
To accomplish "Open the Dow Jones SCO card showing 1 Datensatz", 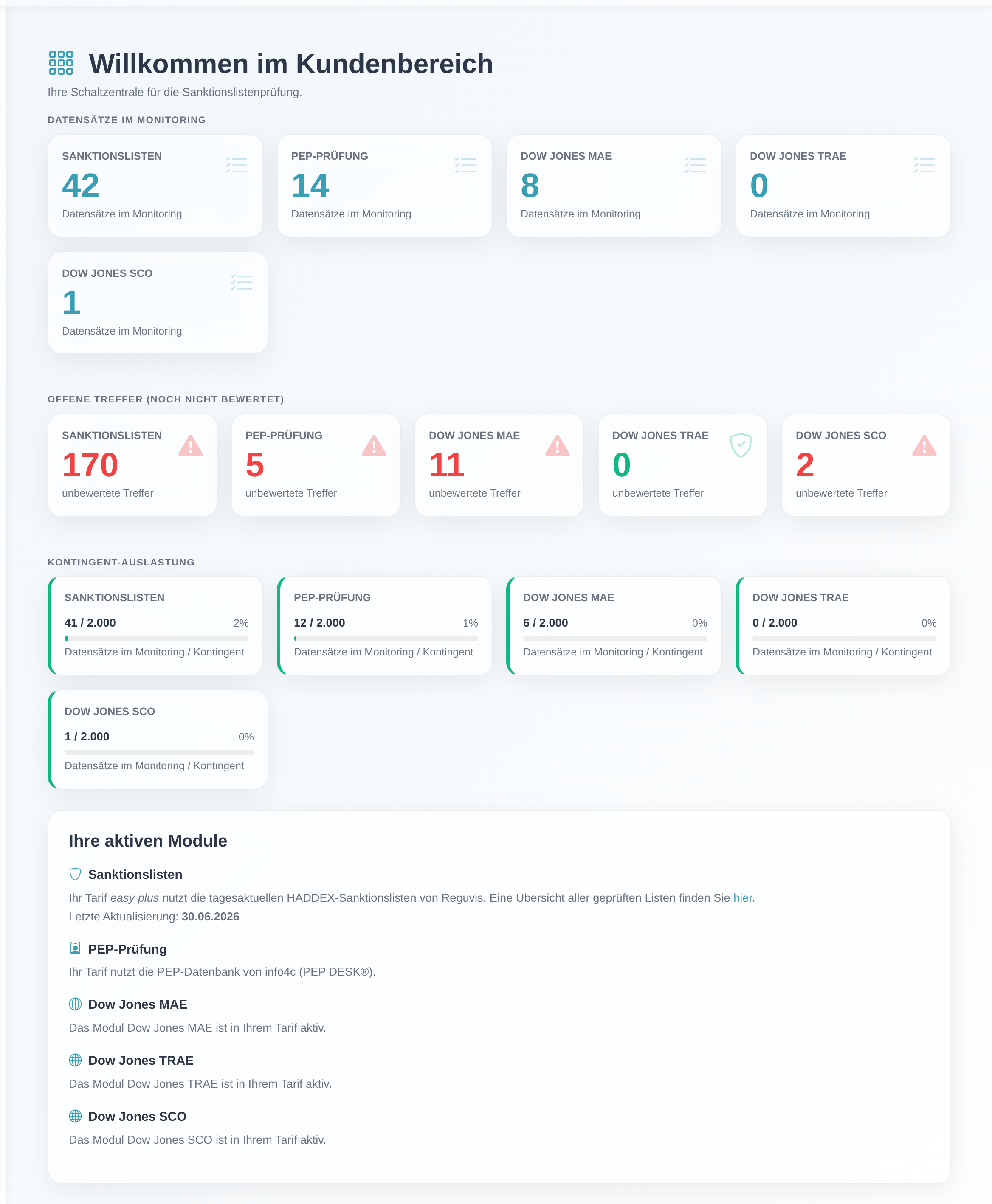I will pyautogui.click(x=158, y=303).
